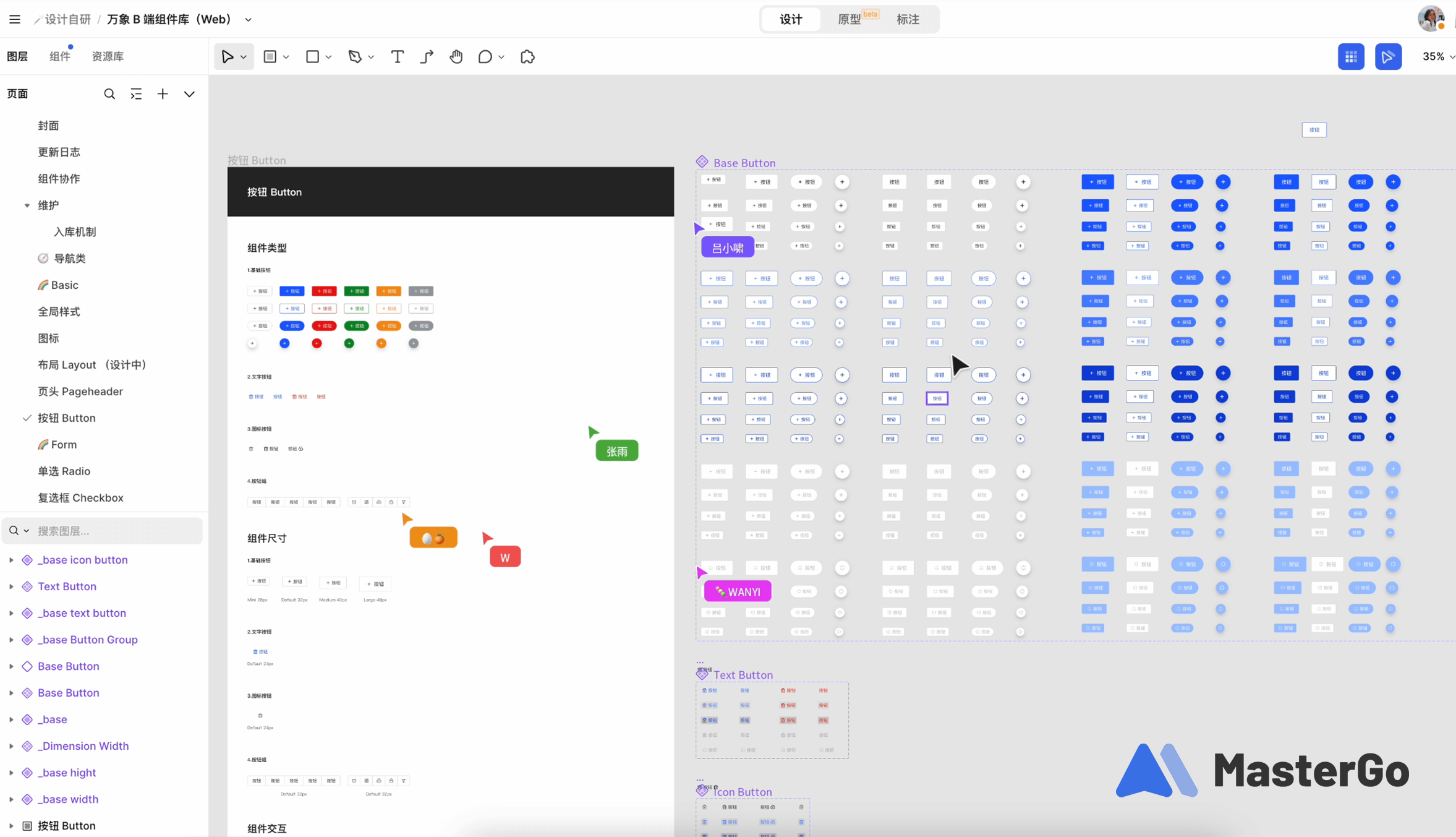Open the zoom level 35% dropdown
Viewport: 1456px width, 837px height.
pyautogui.click(x=1438, y=57)
